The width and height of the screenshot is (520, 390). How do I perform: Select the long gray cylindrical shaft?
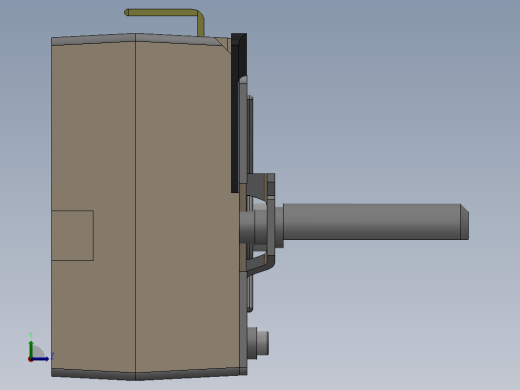tap(376, 222)
